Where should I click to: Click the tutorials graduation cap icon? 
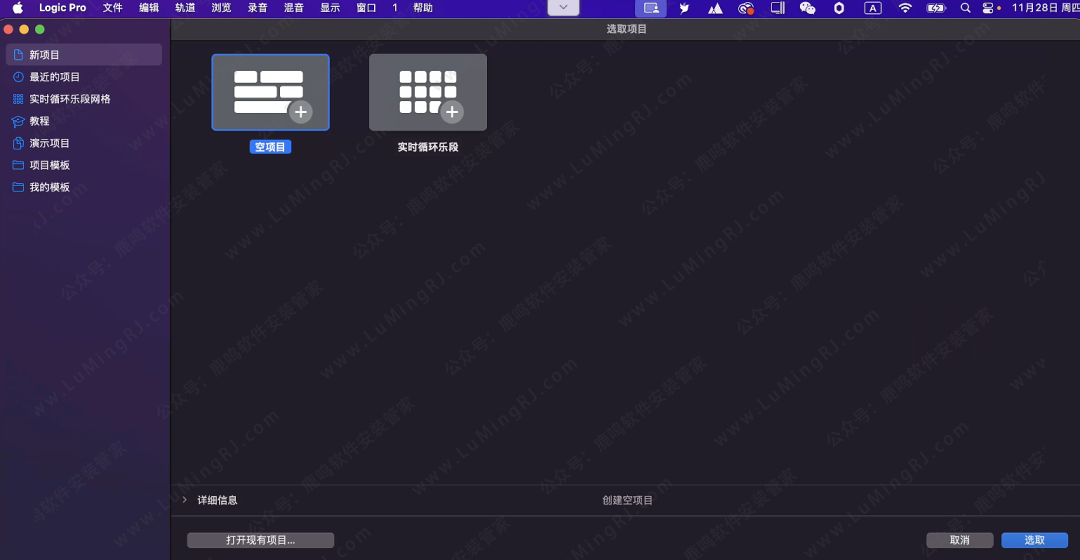(18, 121)
